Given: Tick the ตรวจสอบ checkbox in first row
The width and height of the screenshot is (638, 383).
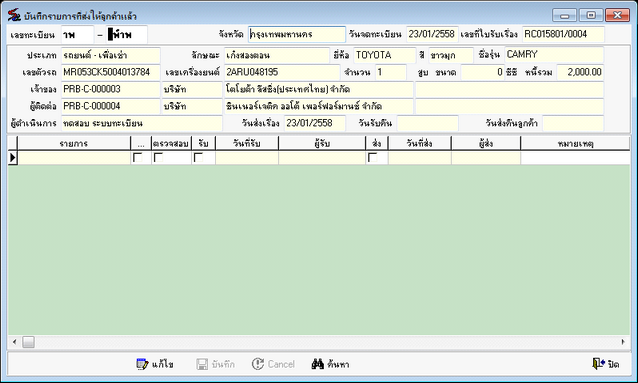Looking at the screenshot, I should tap(158, 157).
